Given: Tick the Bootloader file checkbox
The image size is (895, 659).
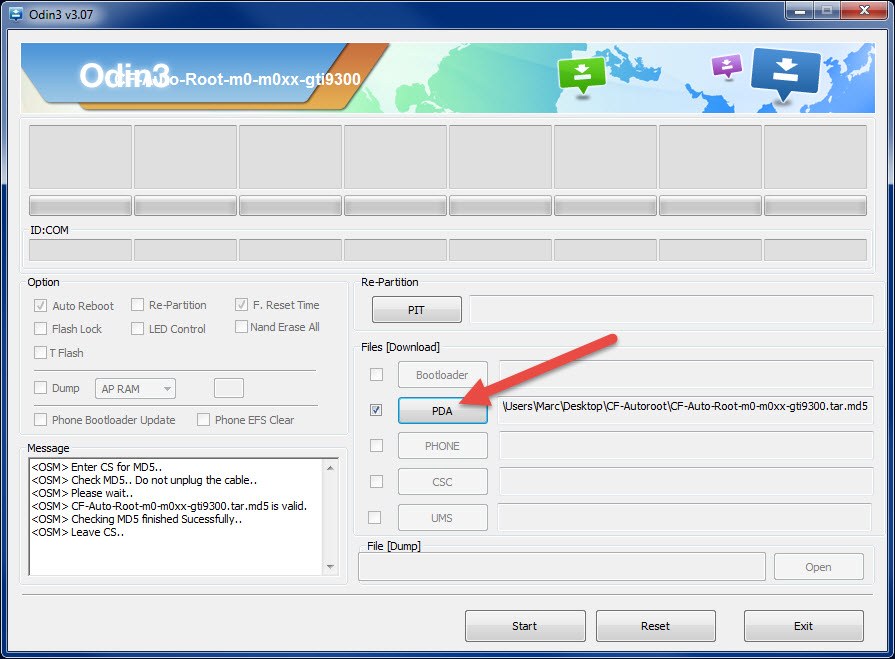Looking at the screenshot, I should (376, 375).
